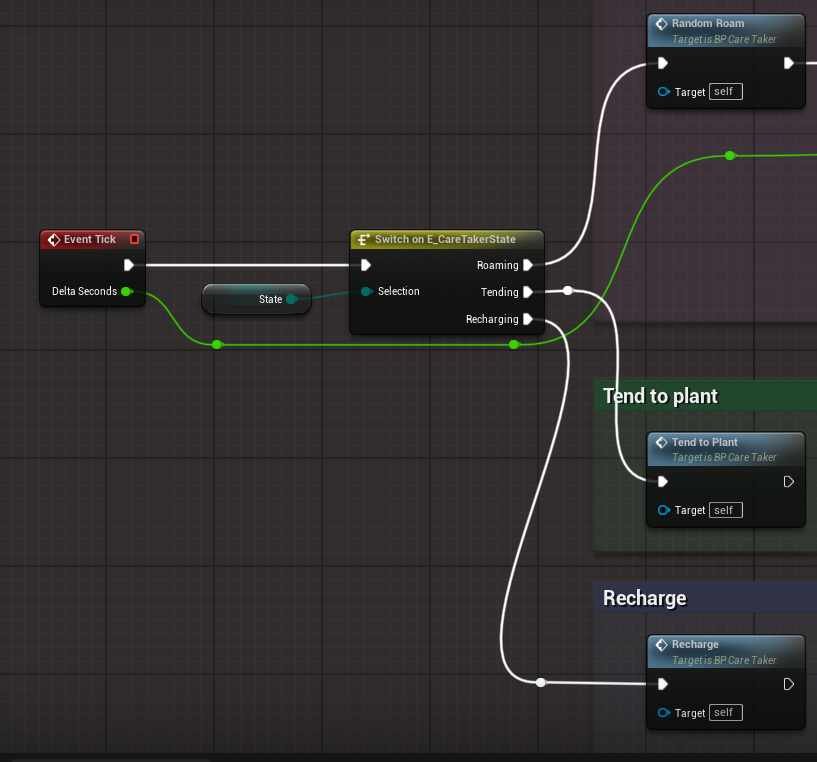Click the white reroute node left of Recharge
This screenshot has width=817, height=762.
pyautogui.click(x=541, y=682)
